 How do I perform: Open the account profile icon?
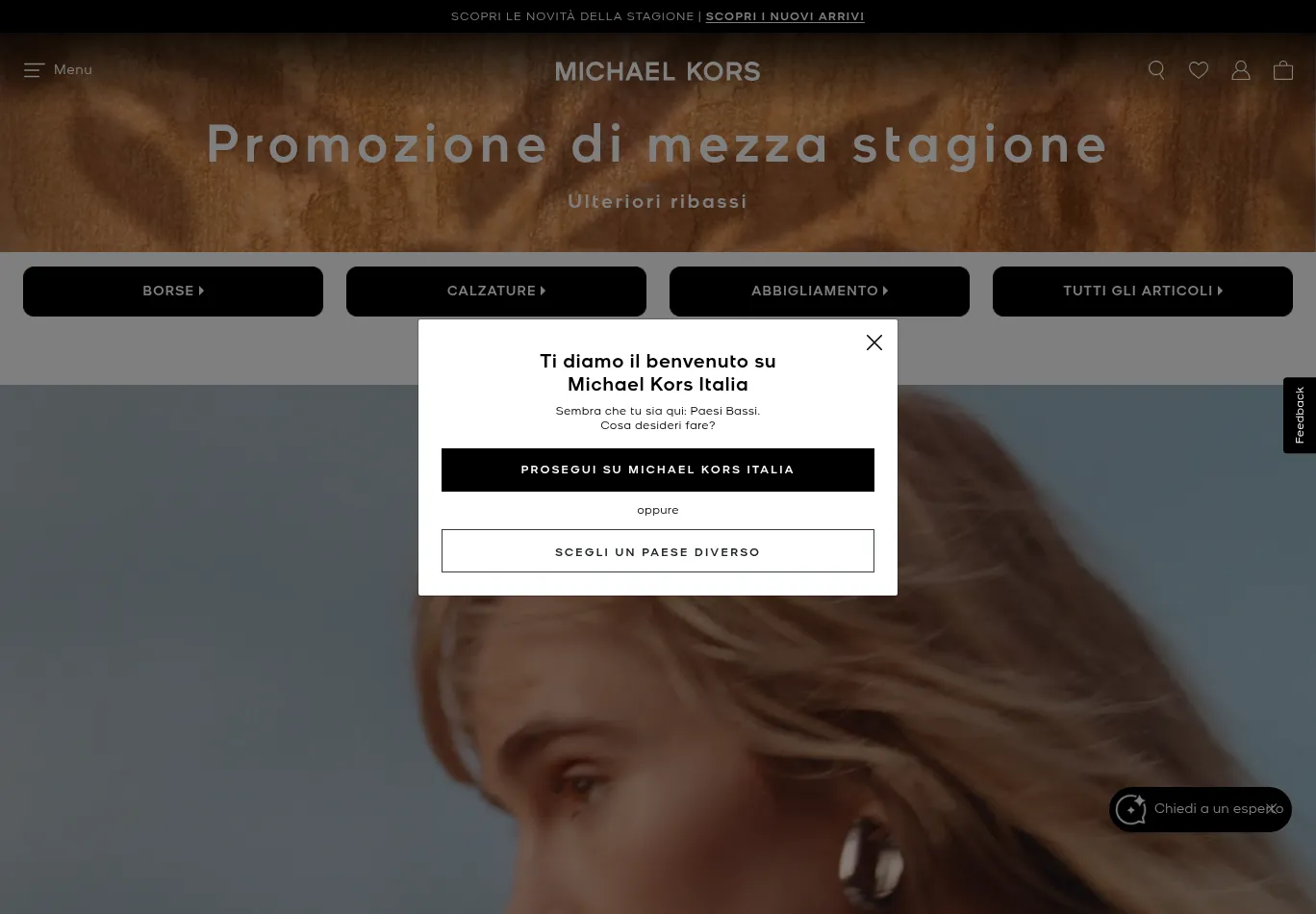[x=1241, y=70]
